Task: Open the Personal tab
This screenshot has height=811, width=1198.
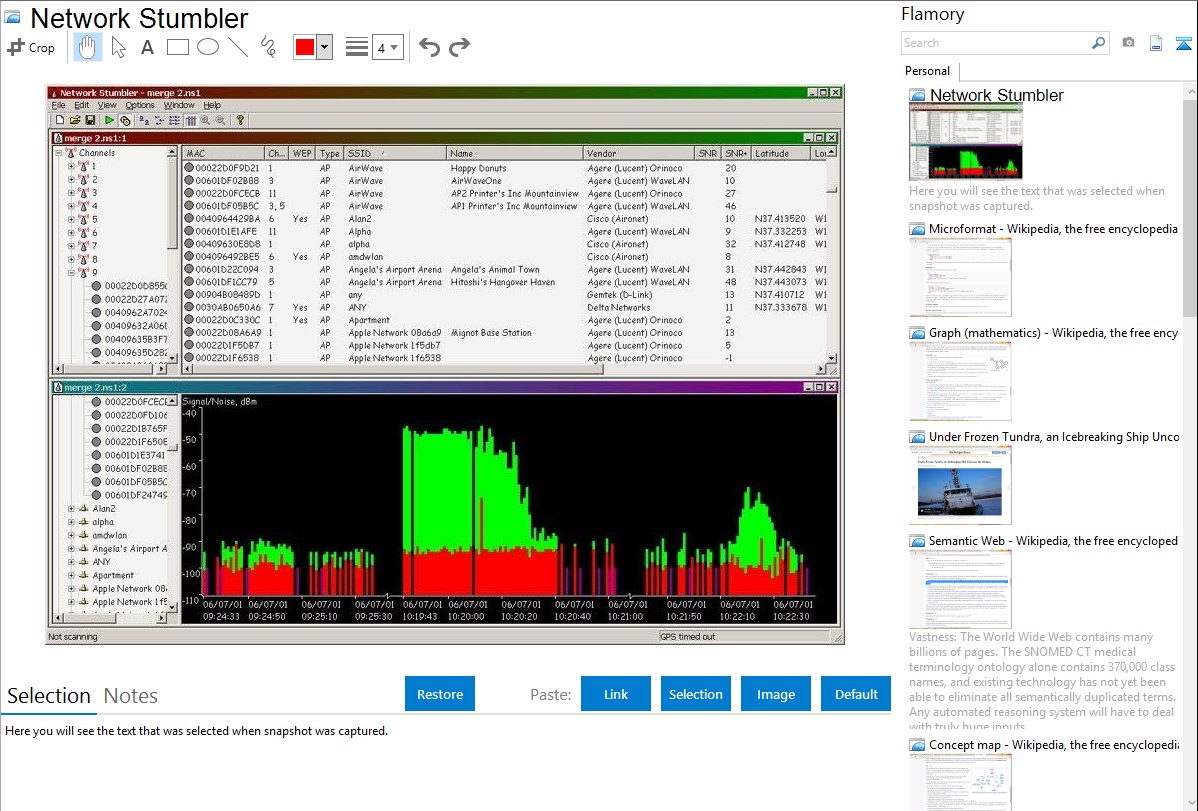Action: (x=927, y=71)
